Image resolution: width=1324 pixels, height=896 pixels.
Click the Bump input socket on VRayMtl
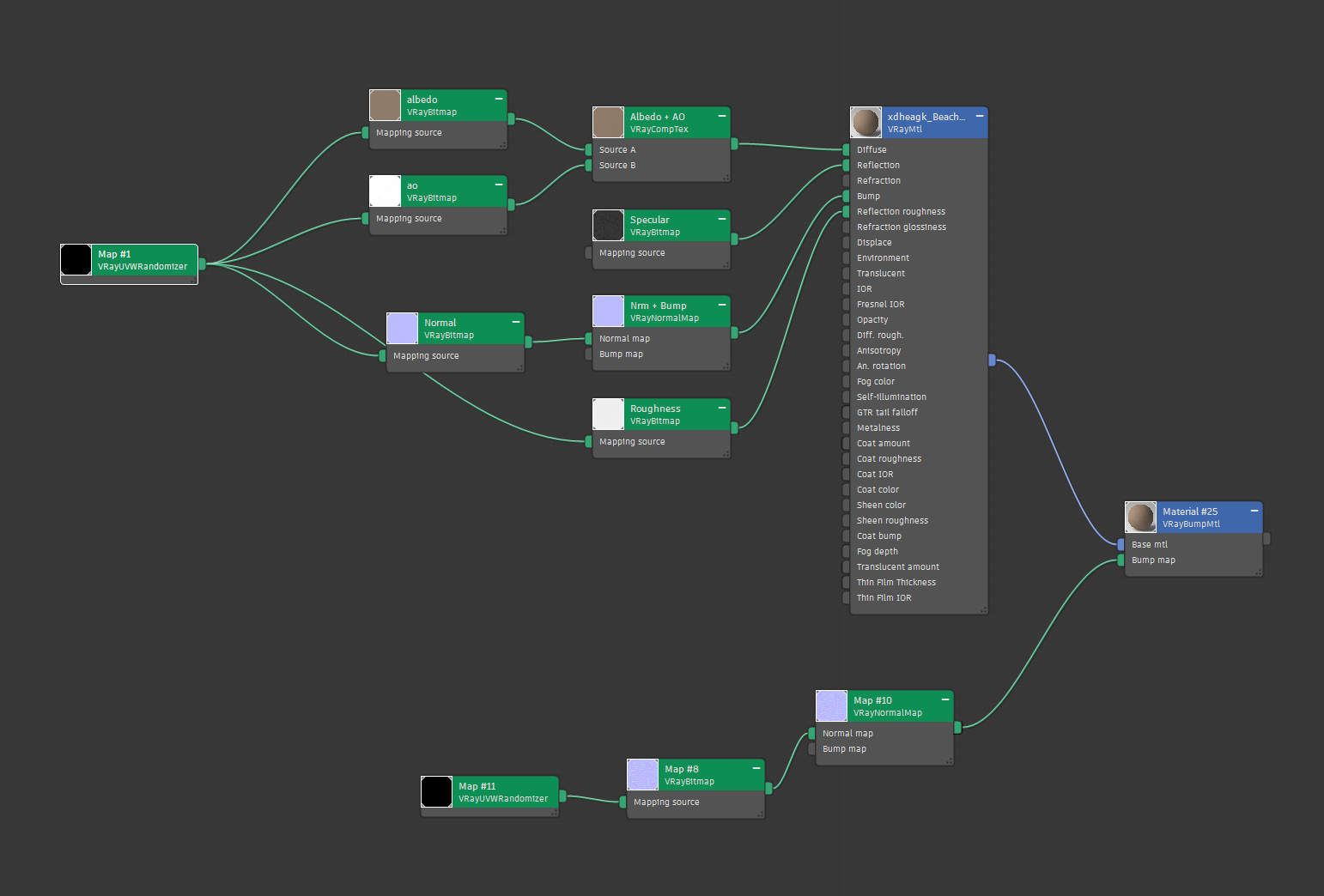coord(846,196)
